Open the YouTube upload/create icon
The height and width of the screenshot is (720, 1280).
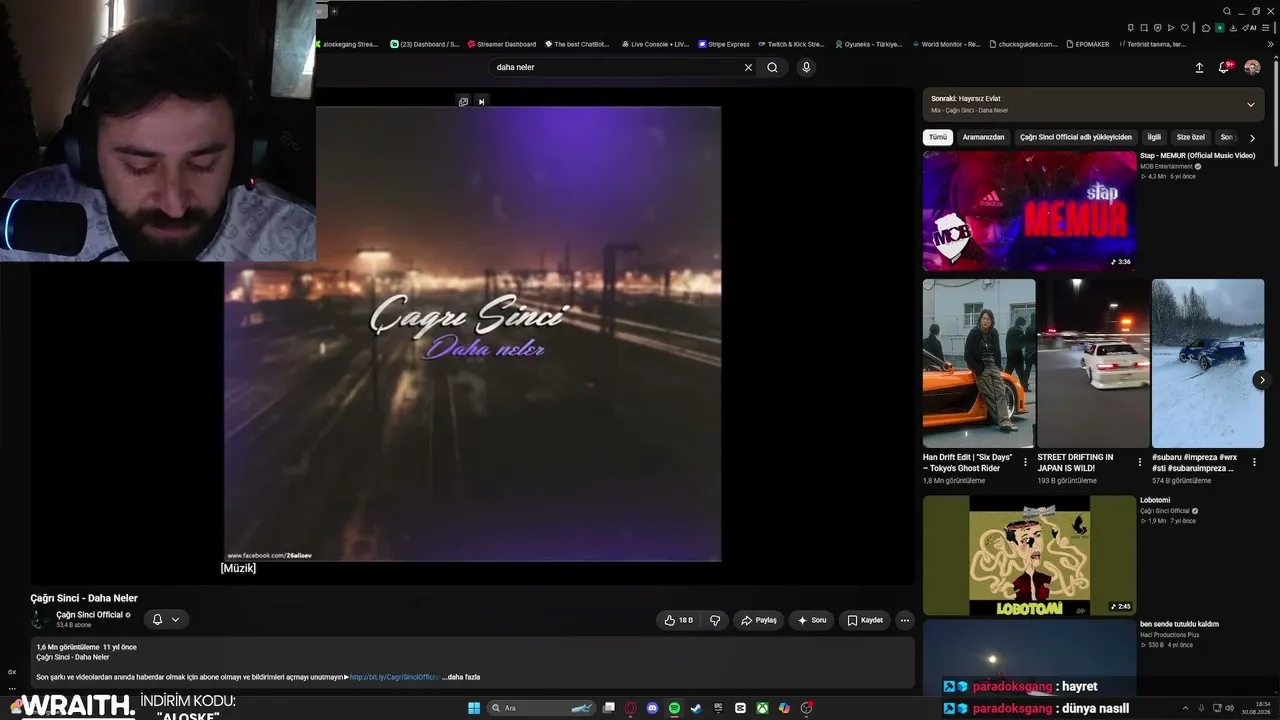click(x=1199, y=68)
